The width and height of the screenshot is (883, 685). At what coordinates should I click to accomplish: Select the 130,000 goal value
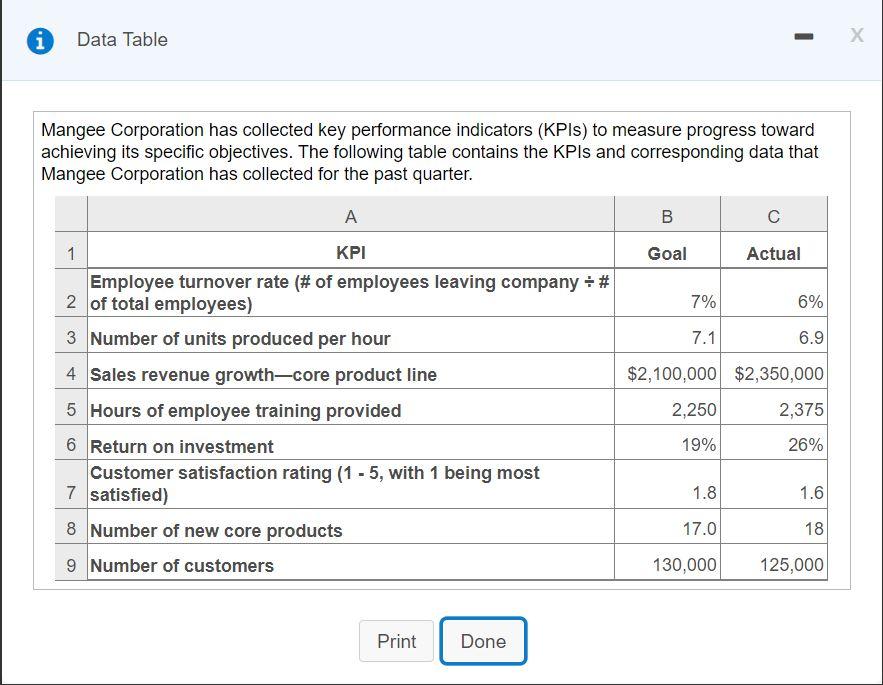point(667,565)
